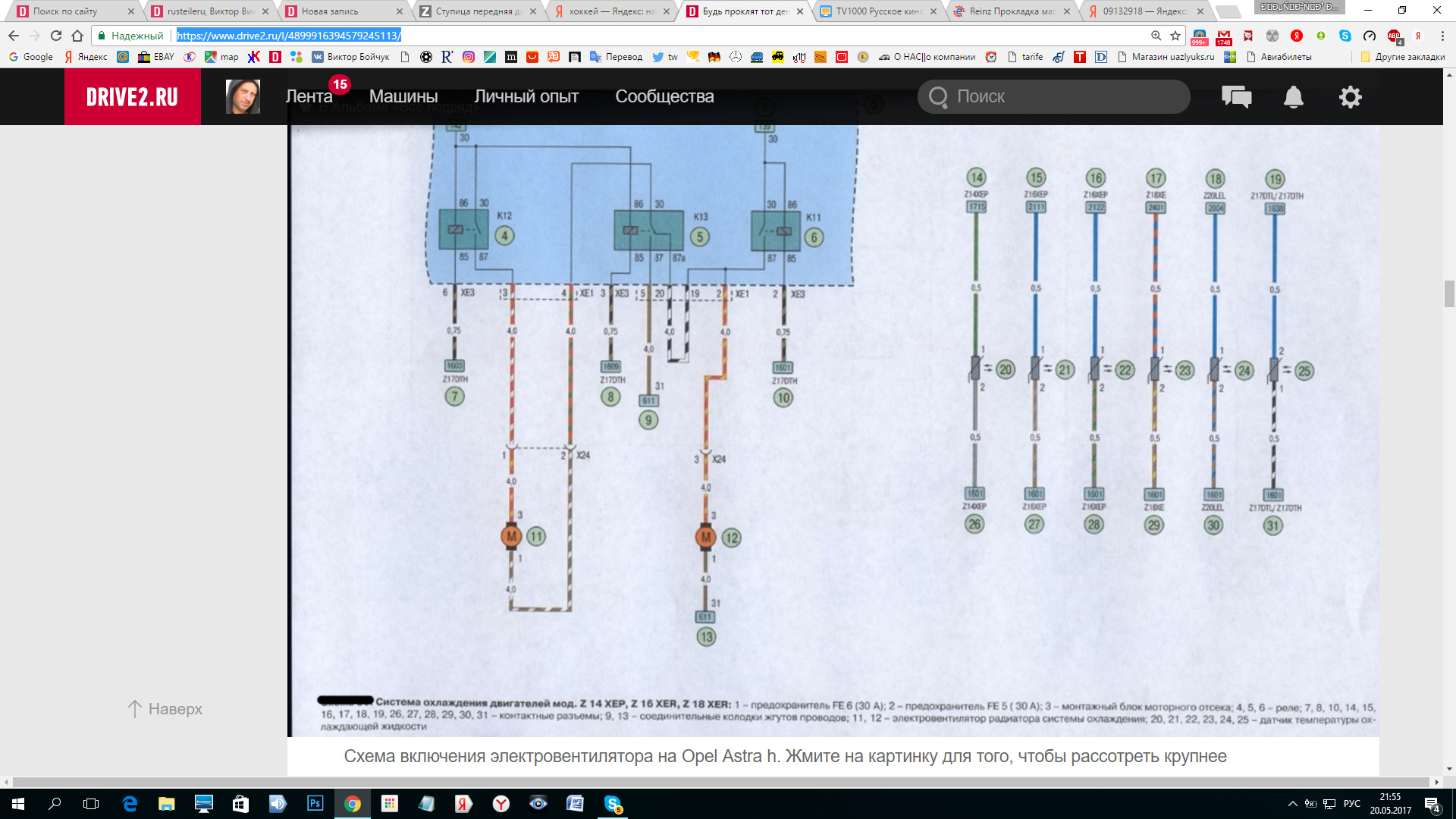Expand the Другие закладки folder
1456x819 pixels.
click(x=1403, y=57)
